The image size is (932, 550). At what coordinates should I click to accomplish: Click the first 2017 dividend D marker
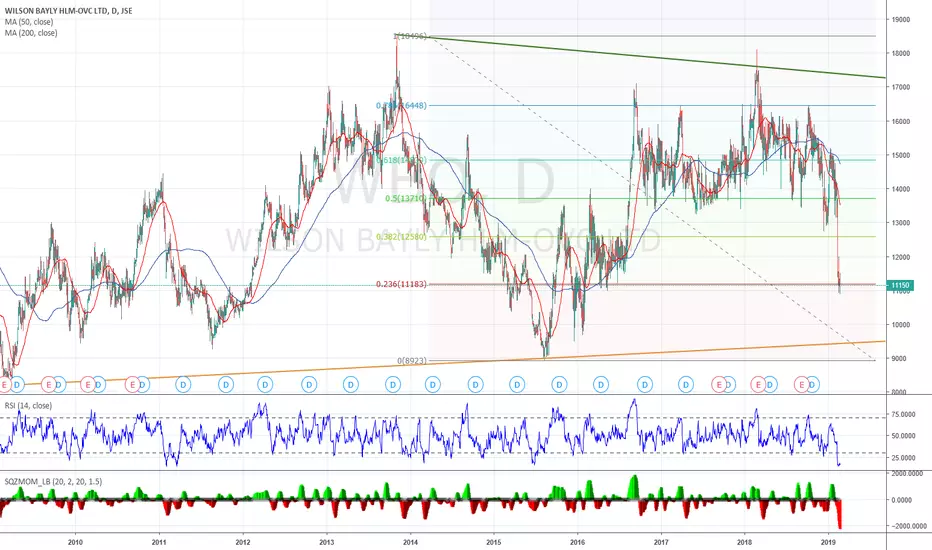(x=686, y=385)
